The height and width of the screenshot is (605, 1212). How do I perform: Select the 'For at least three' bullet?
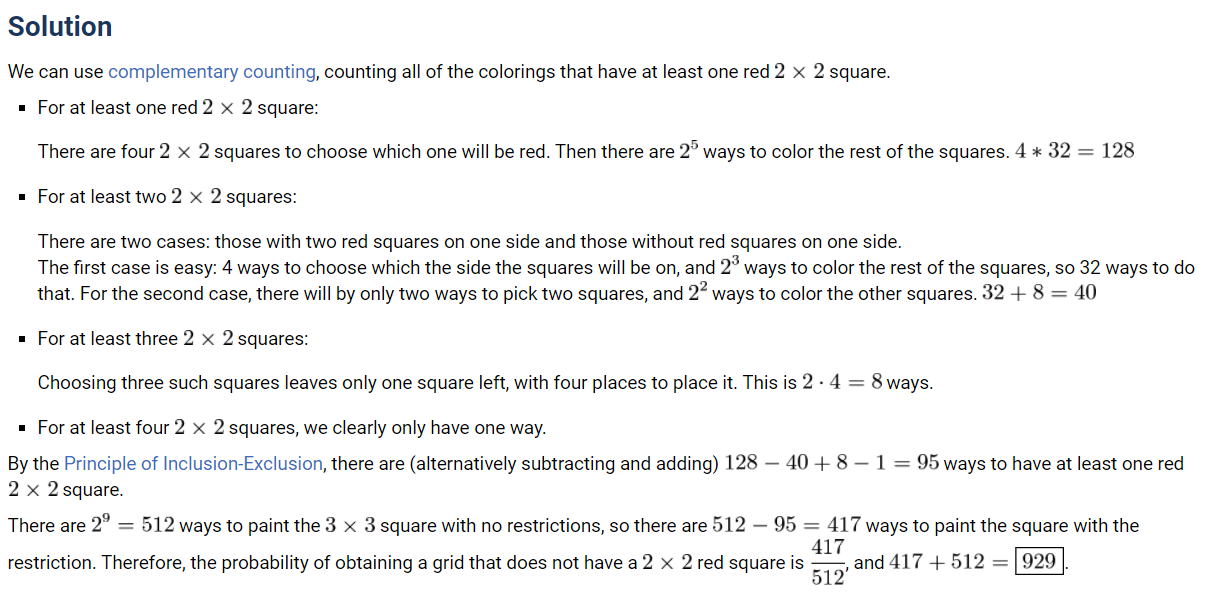coord(173,339)
